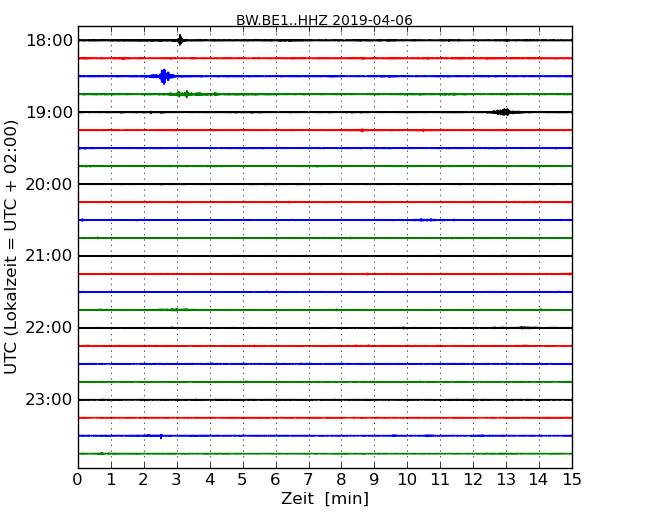Viewport: 650px width, 520px height.
Task: Click x-axis tick label 11
Action: pos(440,480)
